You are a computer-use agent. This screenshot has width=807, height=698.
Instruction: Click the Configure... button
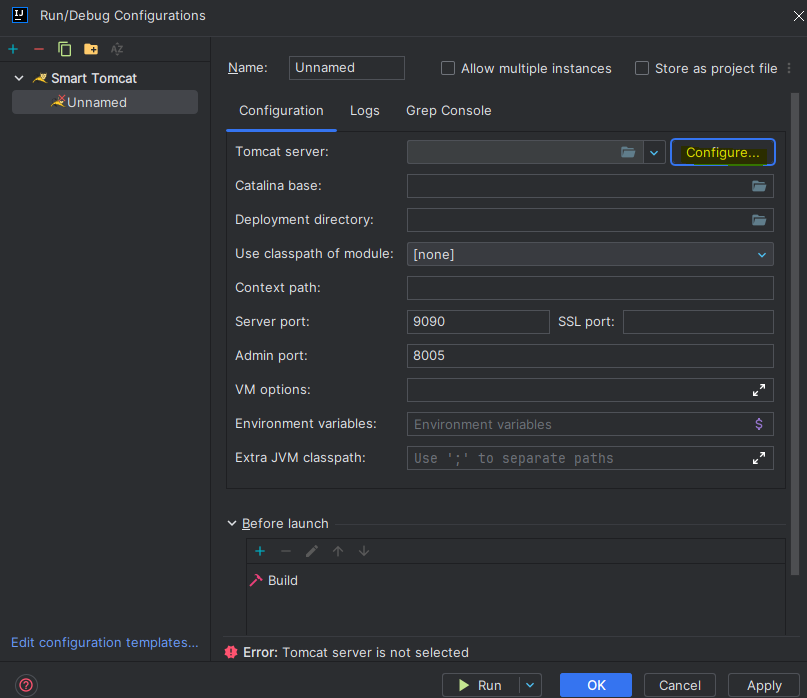(723, 152)
